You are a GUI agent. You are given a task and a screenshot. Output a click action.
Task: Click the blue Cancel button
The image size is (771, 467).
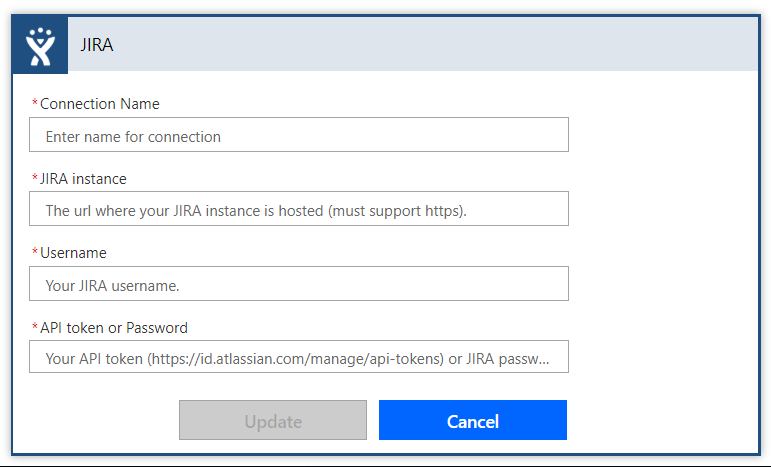tap(473, 420)
